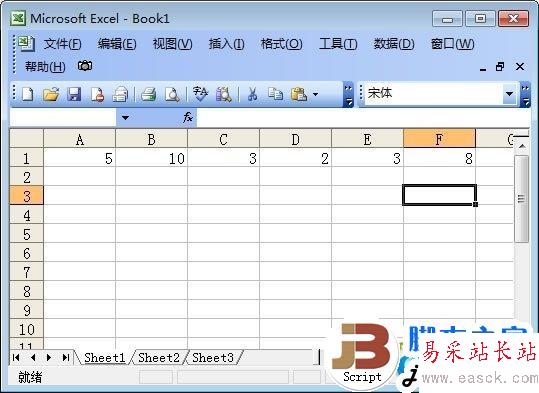Click the scroll up arrow
Image resolution: width=539 pixels, height=393 pixels.
pyautogui.click(x=522, y=146)
